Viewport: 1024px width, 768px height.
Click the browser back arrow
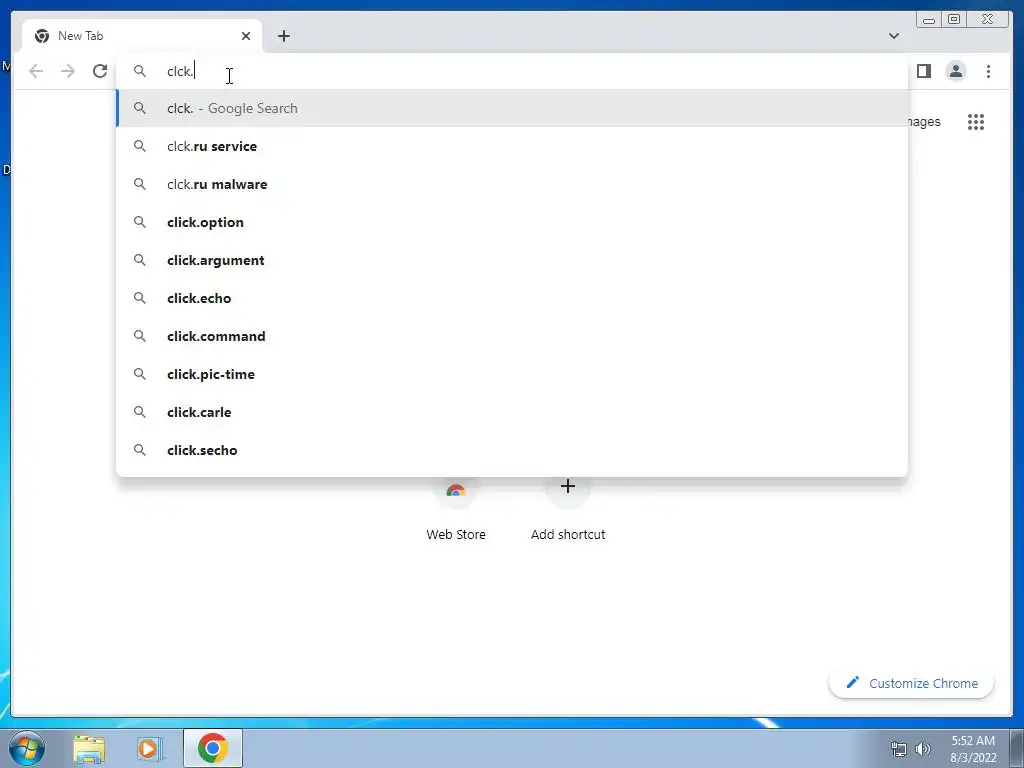pos(36,71)
